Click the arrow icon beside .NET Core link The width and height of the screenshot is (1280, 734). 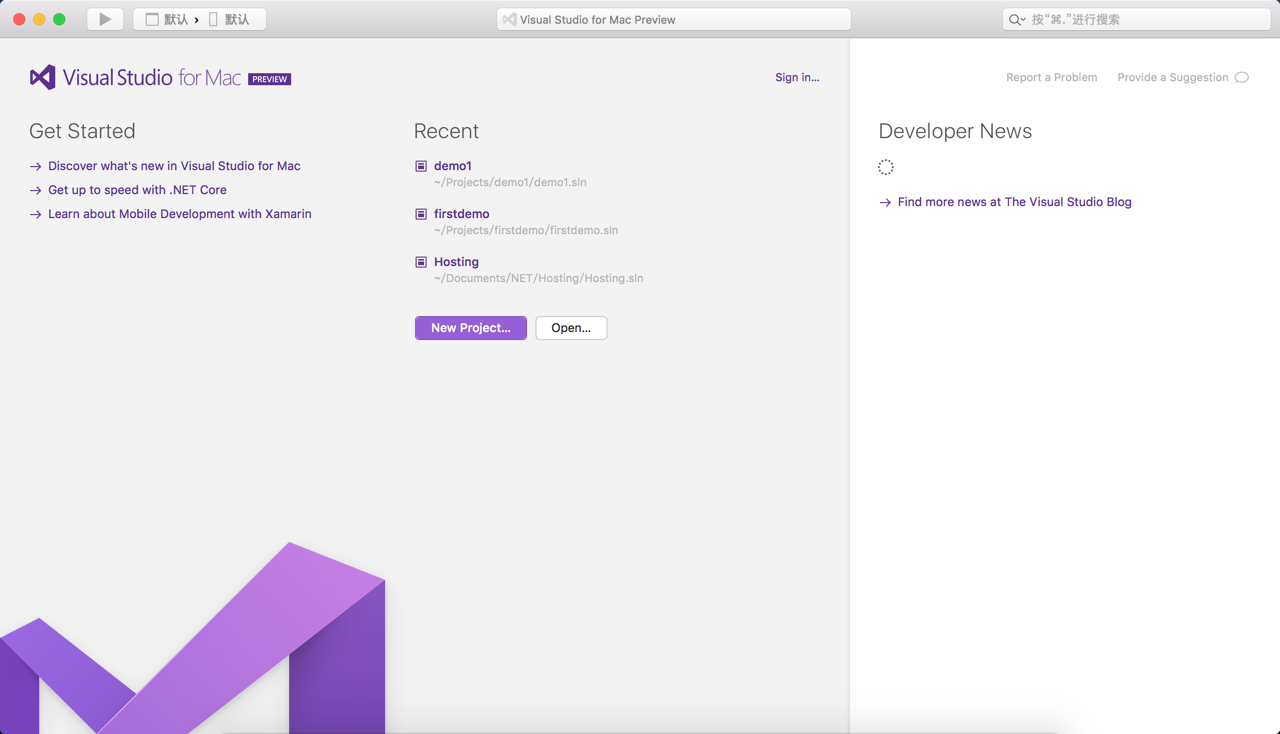tap(35, 190)
